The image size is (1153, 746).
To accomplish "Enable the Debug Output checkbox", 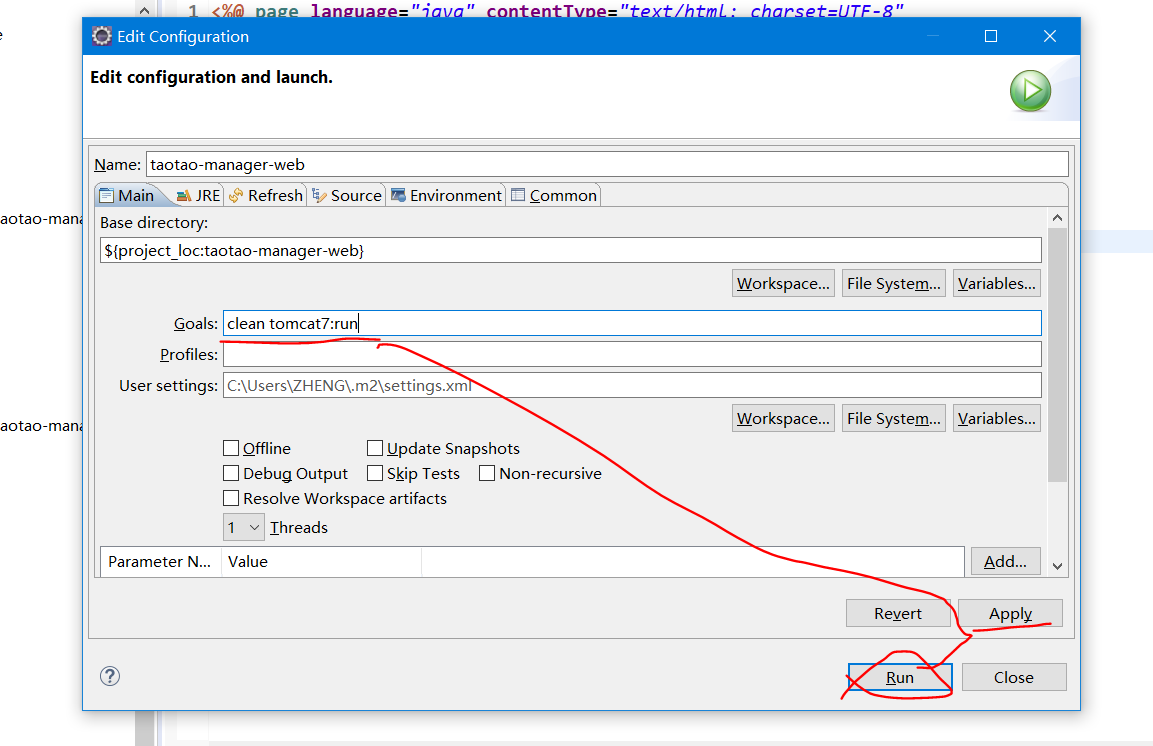I will click(231, 473).
